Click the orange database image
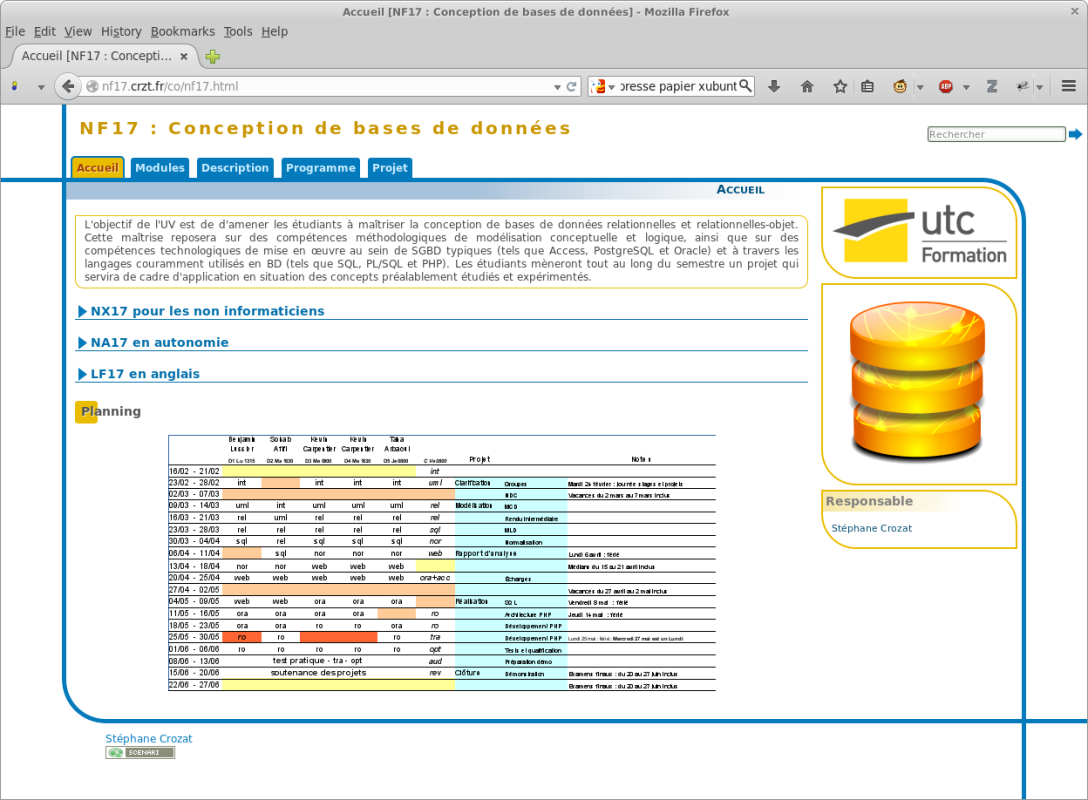 click(x=917, y=381)
